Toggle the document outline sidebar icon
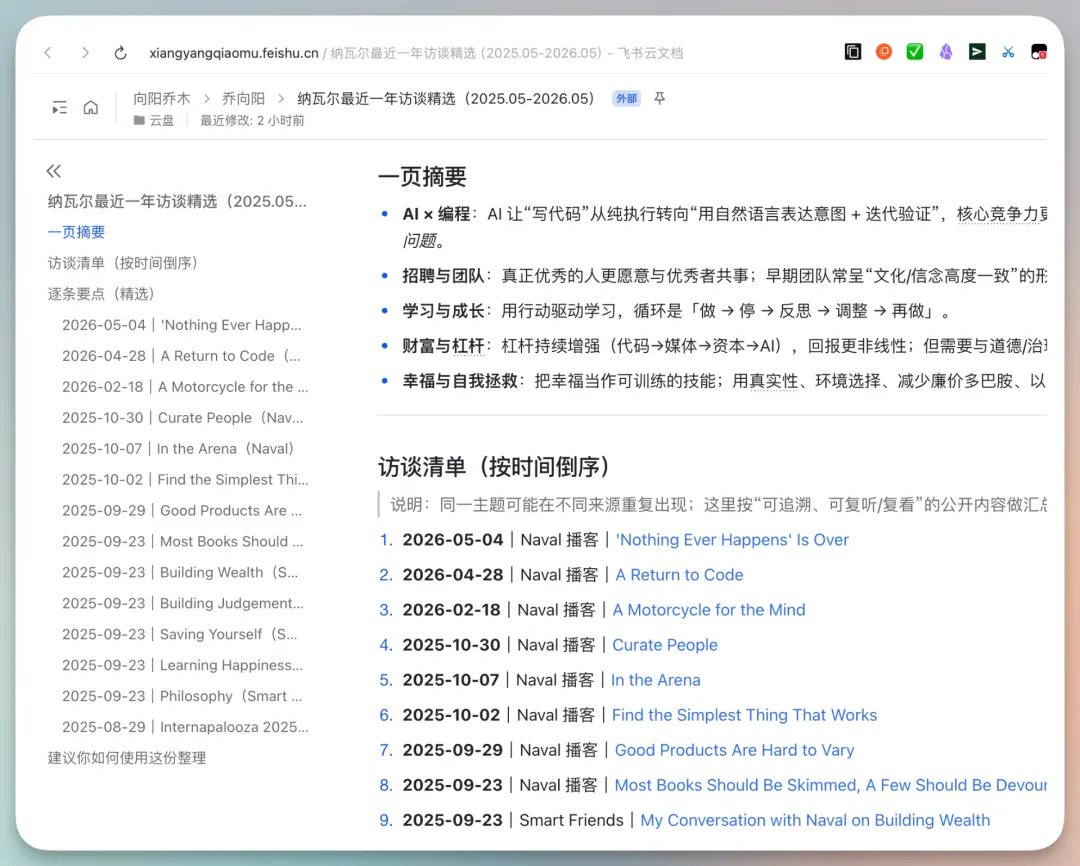Viewport: 1080px width, 866px height. tap(60, 107)
